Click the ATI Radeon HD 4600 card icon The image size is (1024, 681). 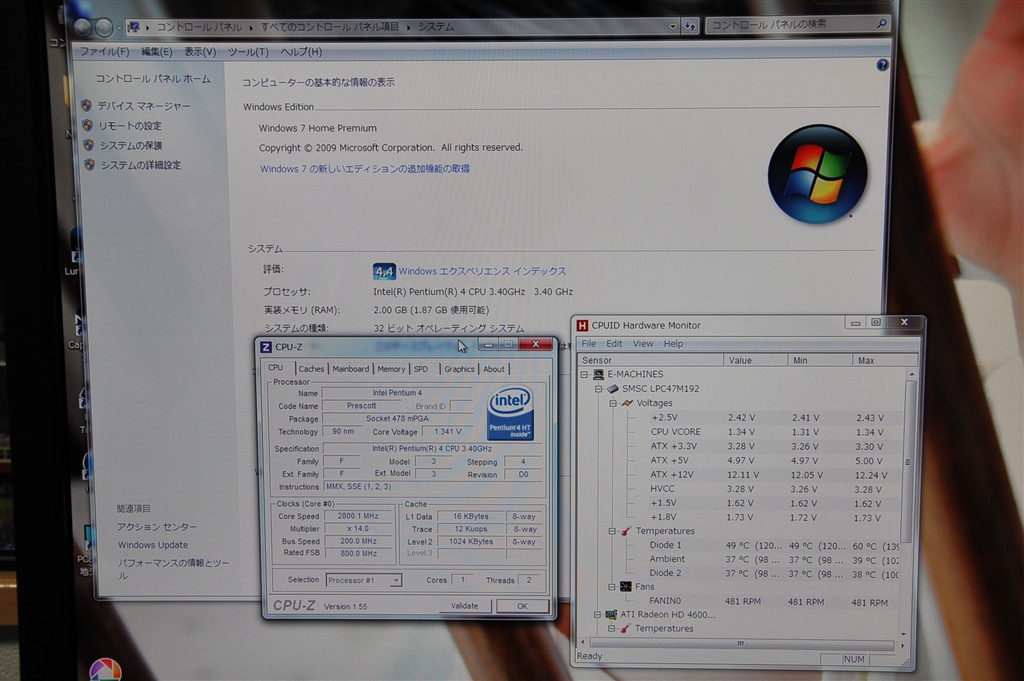pyautogui.click(x=611, y=614)
